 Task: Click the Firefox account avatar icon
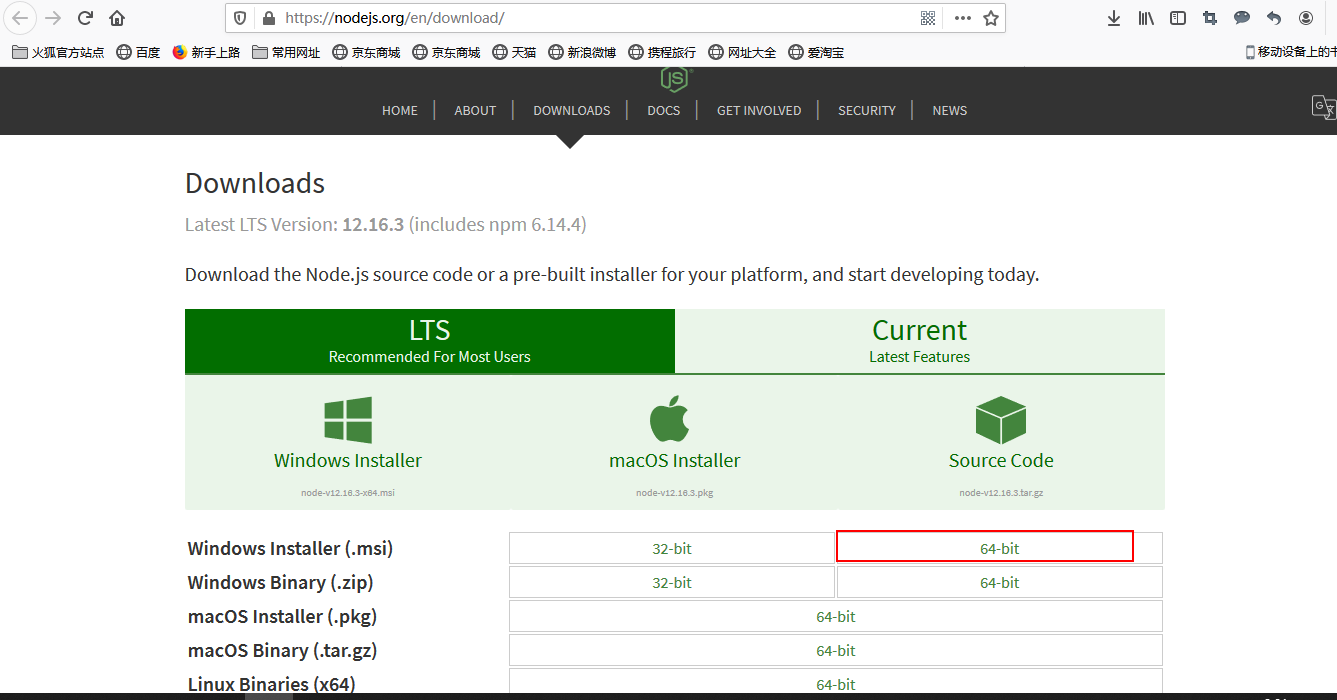click(1305, 17)
